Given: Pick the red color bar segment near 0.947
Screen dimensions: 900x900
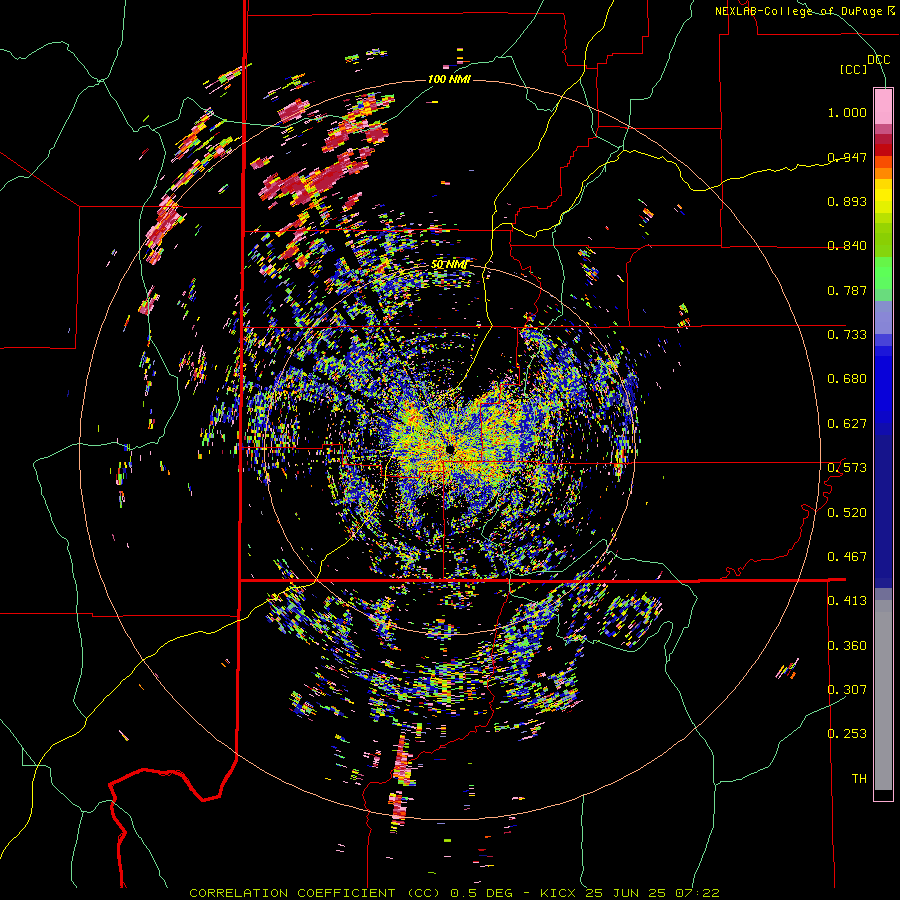Looking at the screenshot, I should (883, 150).
